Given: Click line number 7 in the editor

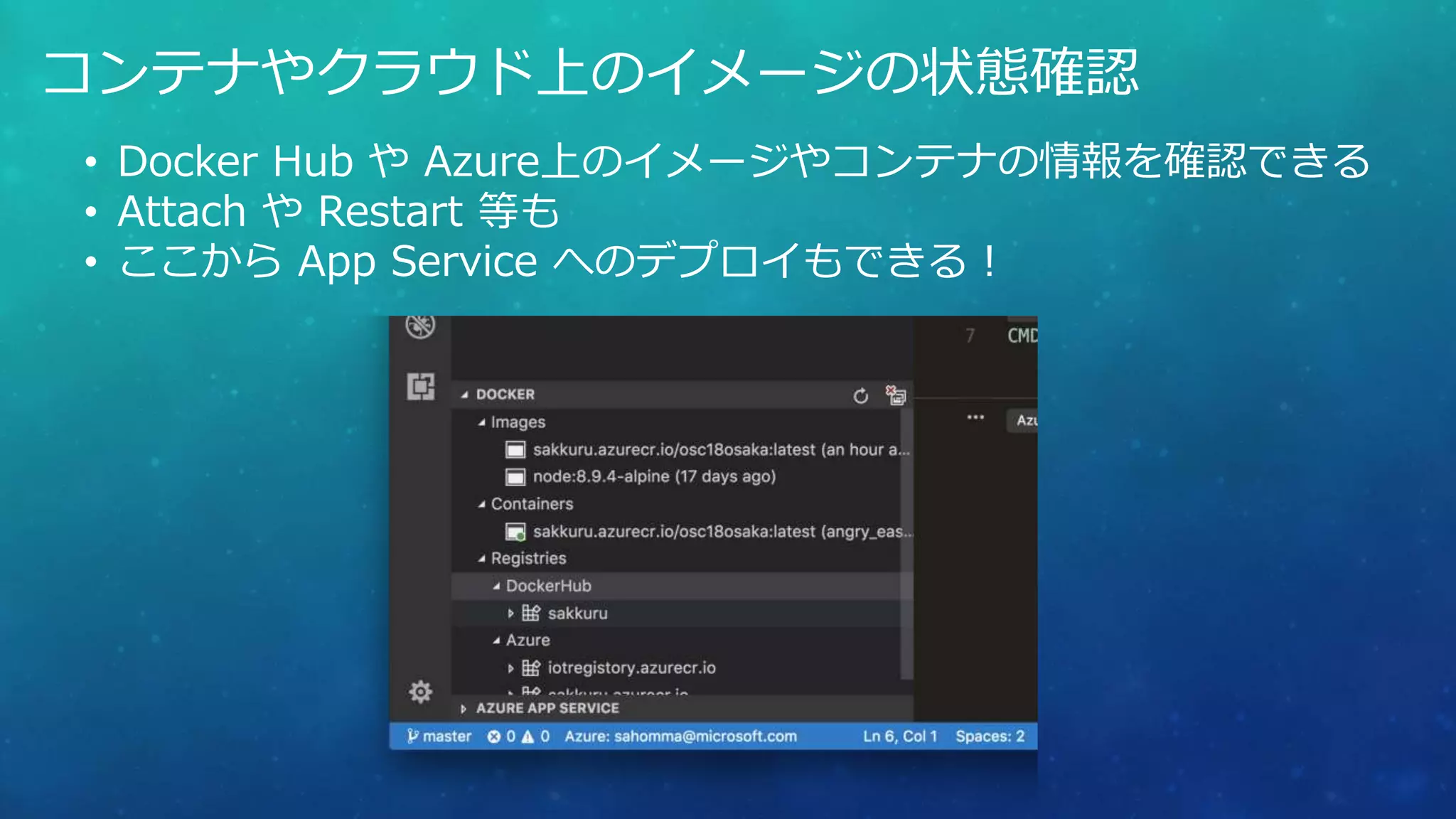Looking at the screenshot, I should (970, 336).
